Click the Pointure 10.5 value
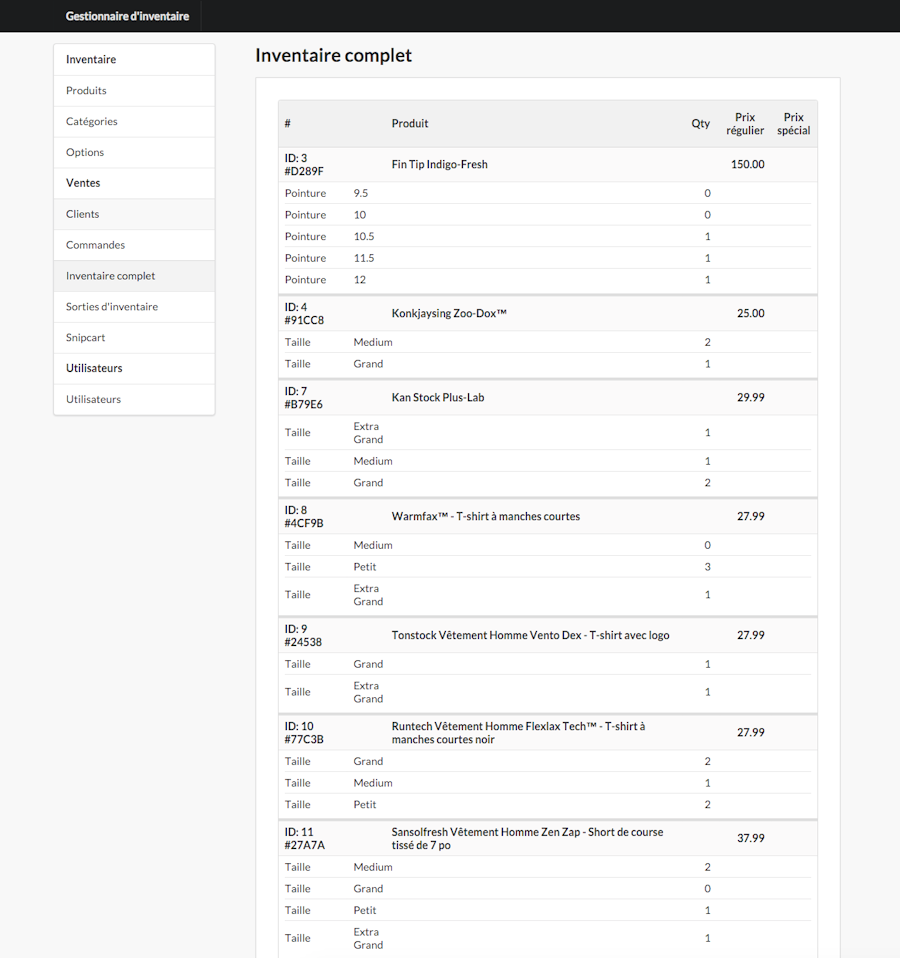Image resolution: width=900 pixels, height=958 pixels. [364, 236]
